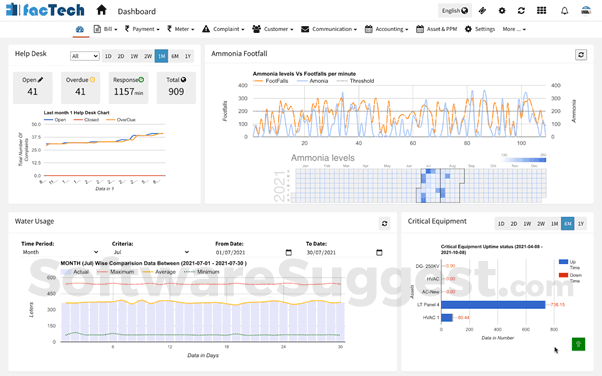
Task: Click the From Date input field
Action: pyautogui.click(x=254, y=252)
